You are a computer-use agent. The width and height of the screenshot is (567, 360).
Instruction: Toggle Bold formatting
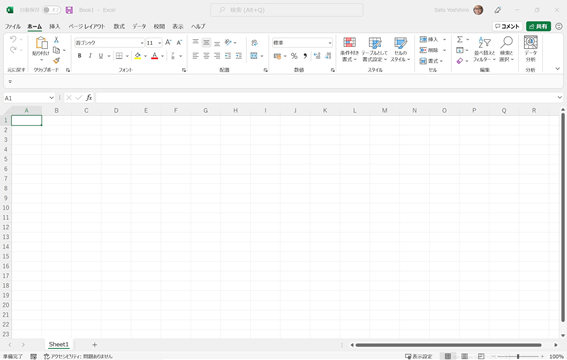(80, 56)
